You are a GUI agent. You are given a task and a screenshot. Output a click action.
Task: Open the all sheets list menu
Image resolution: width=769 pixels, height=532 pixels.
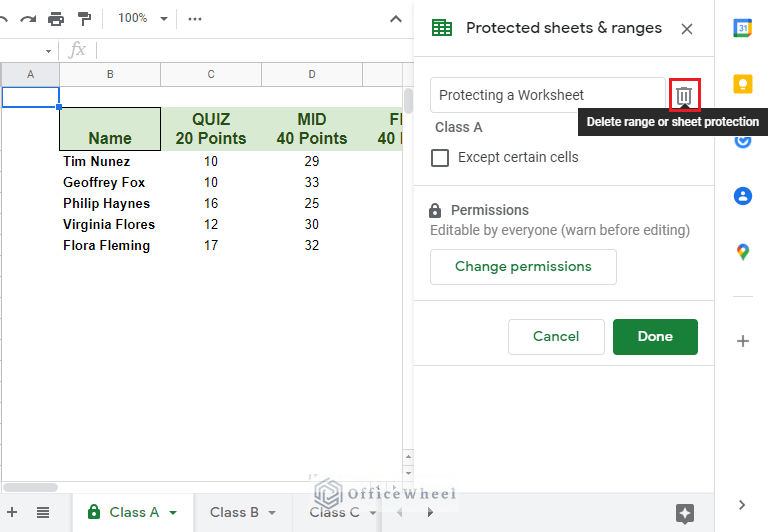click(x=43, y=512)
